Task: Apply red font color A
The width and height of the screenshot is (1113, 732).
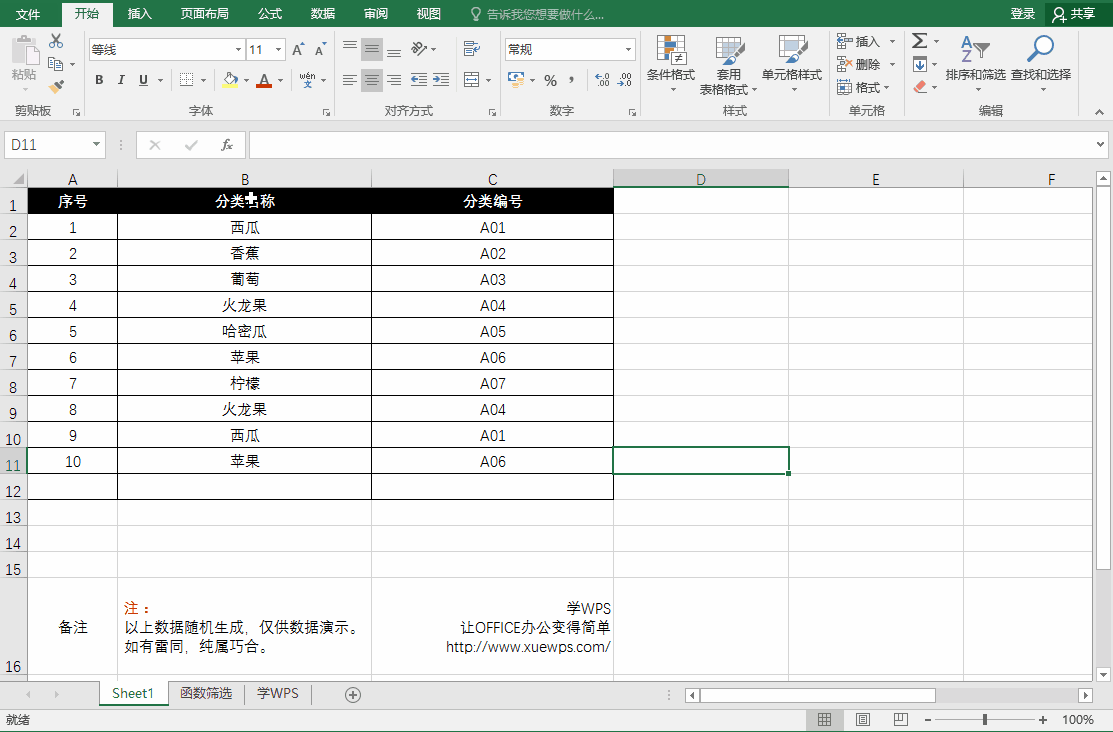Action: (264, 80)
